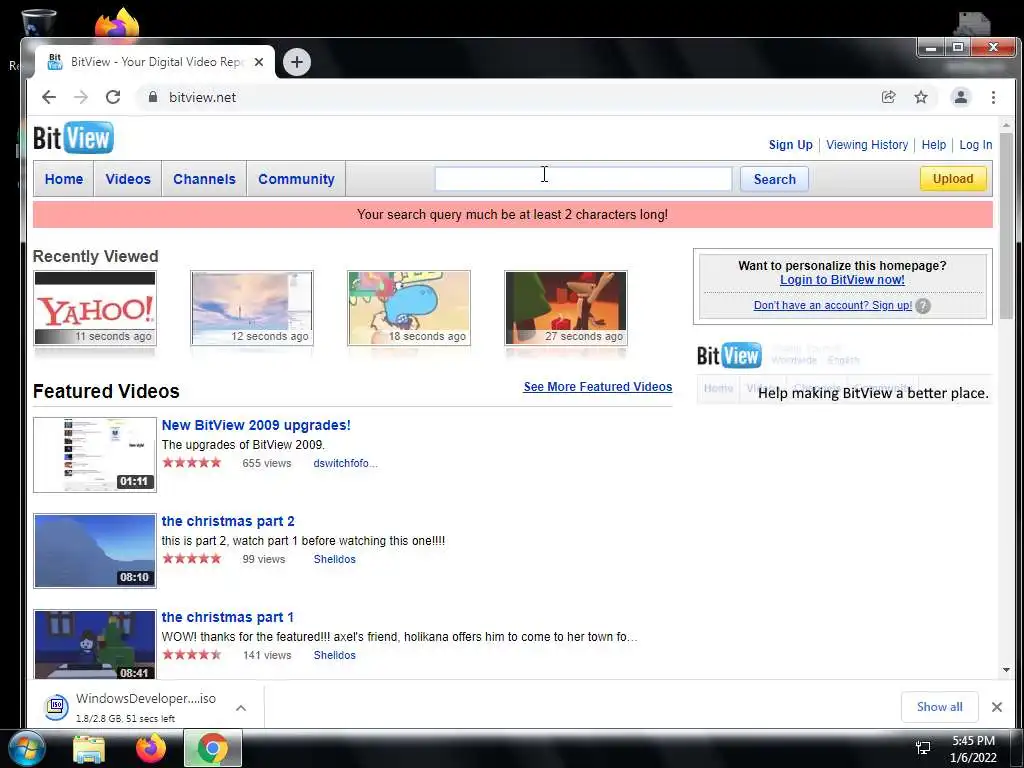Open the Windows Start menu orb
Screen dimensions: 1024x768
click(x=26, y=748)
